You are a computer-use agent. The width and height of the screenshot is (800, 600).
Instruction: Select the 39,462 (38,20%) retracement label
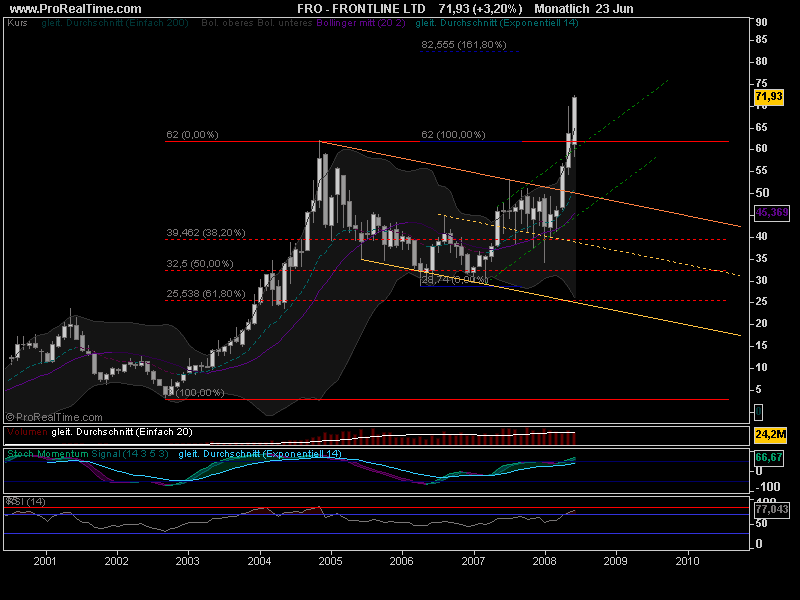205,233
